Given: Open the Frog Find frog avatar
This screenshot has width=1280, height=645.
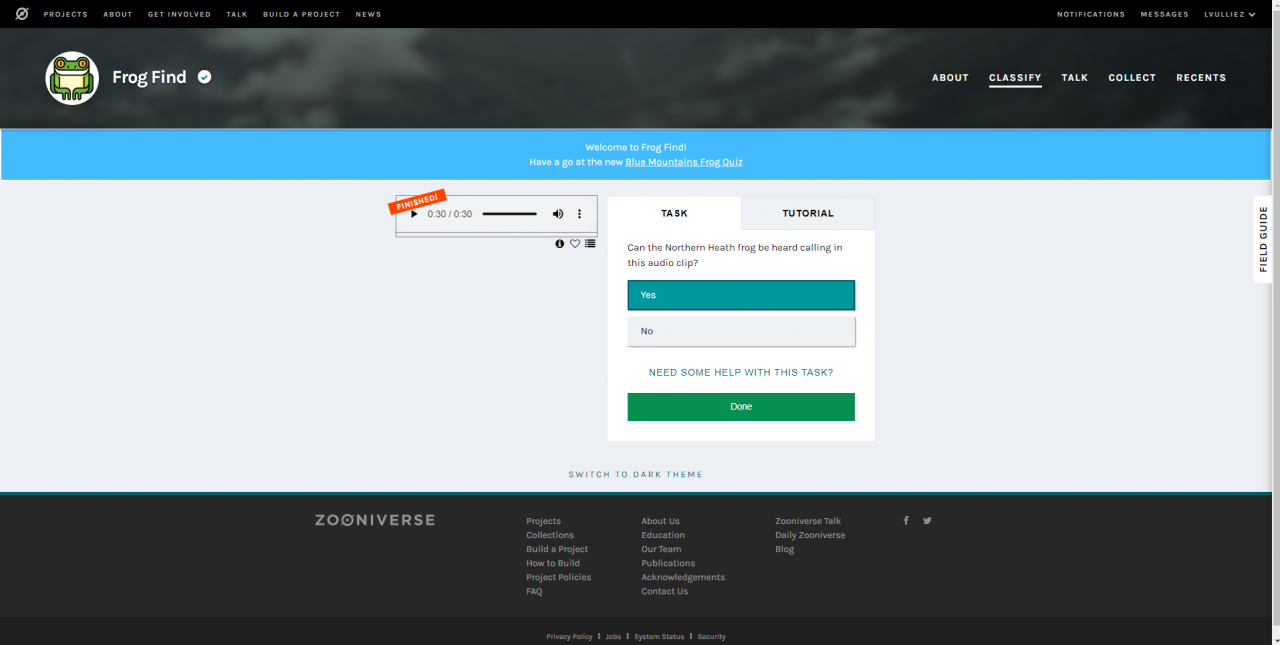Looking at the screenshot, I should click(x=72, y=78).
